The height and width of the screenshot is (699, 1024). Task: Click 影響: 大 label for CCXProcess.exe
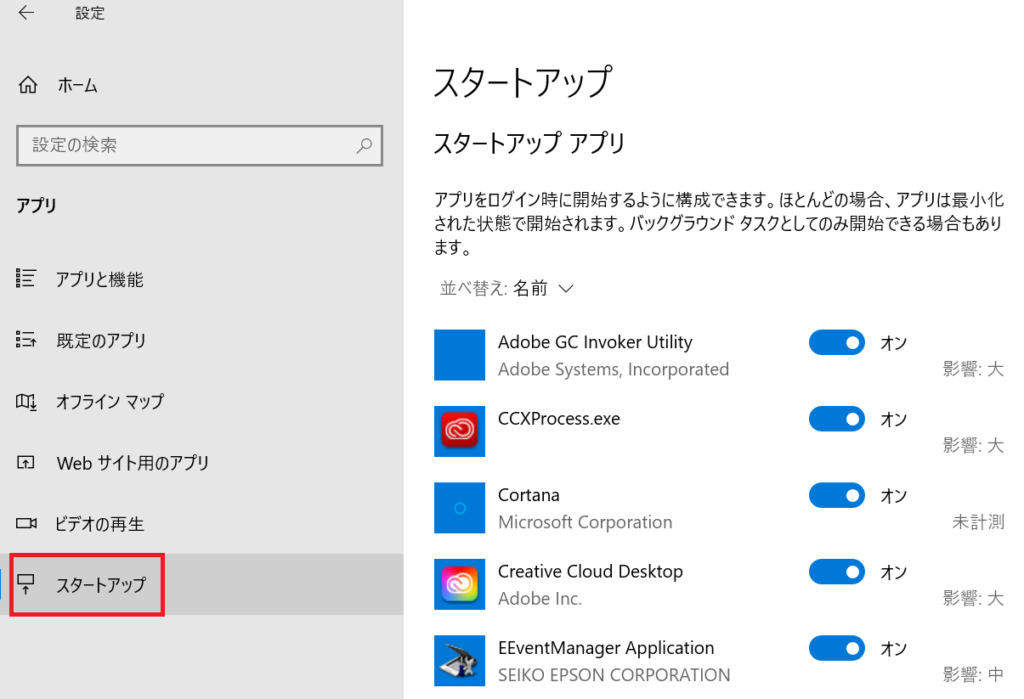[x=973, y=446]
